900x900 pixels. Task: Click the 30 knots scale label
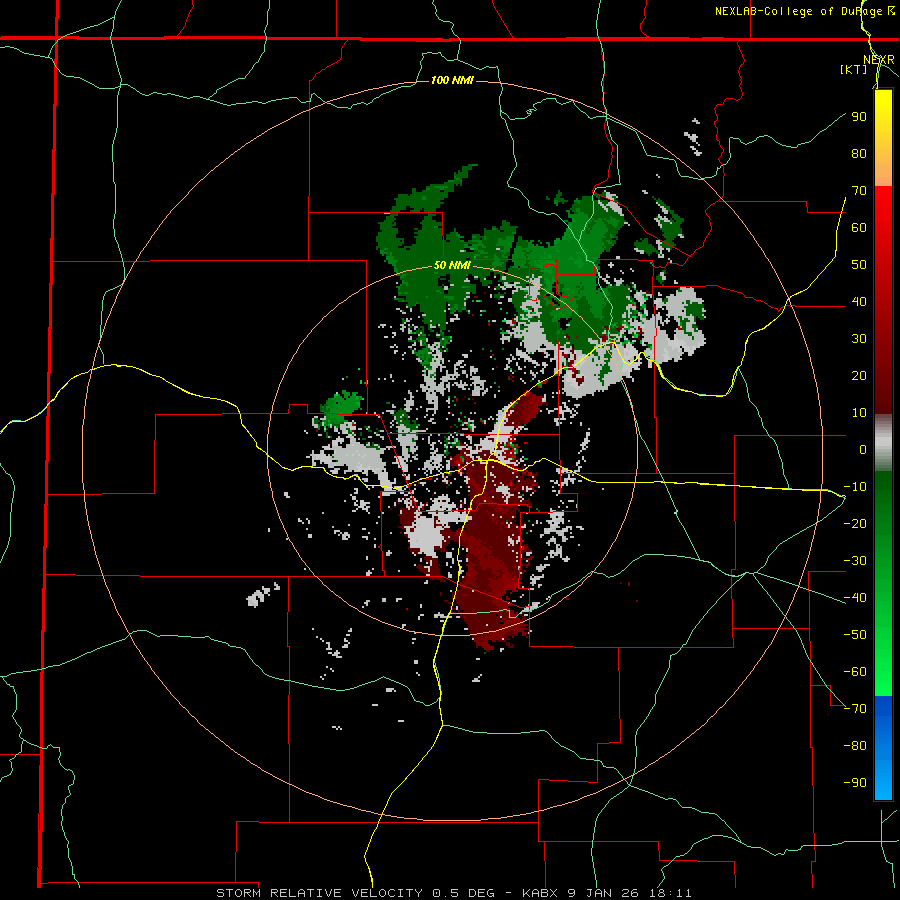point(859,339)
